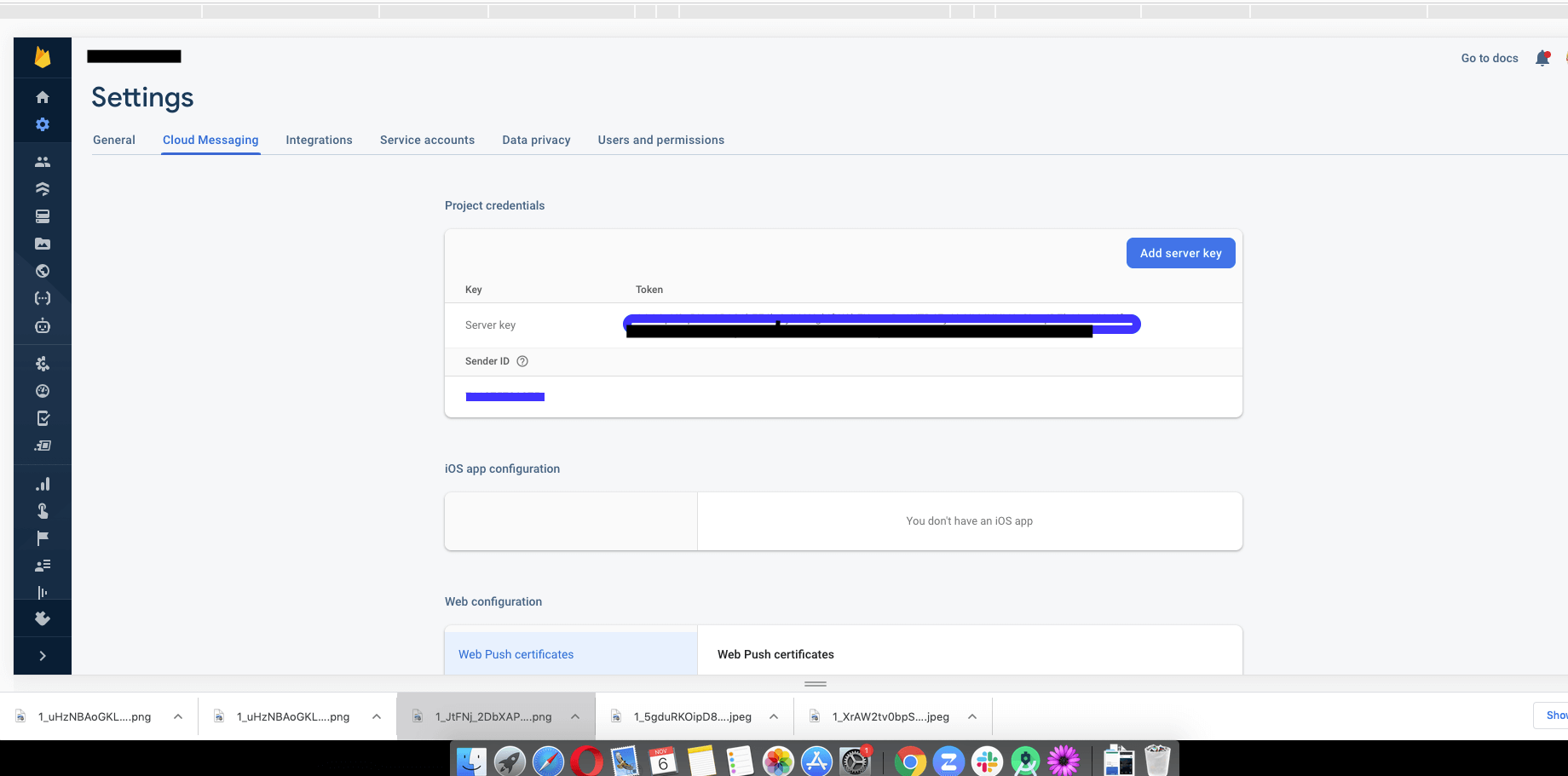1568x776 pixels.
Task: Click the Go to docs link
Action: (1490, 58)
